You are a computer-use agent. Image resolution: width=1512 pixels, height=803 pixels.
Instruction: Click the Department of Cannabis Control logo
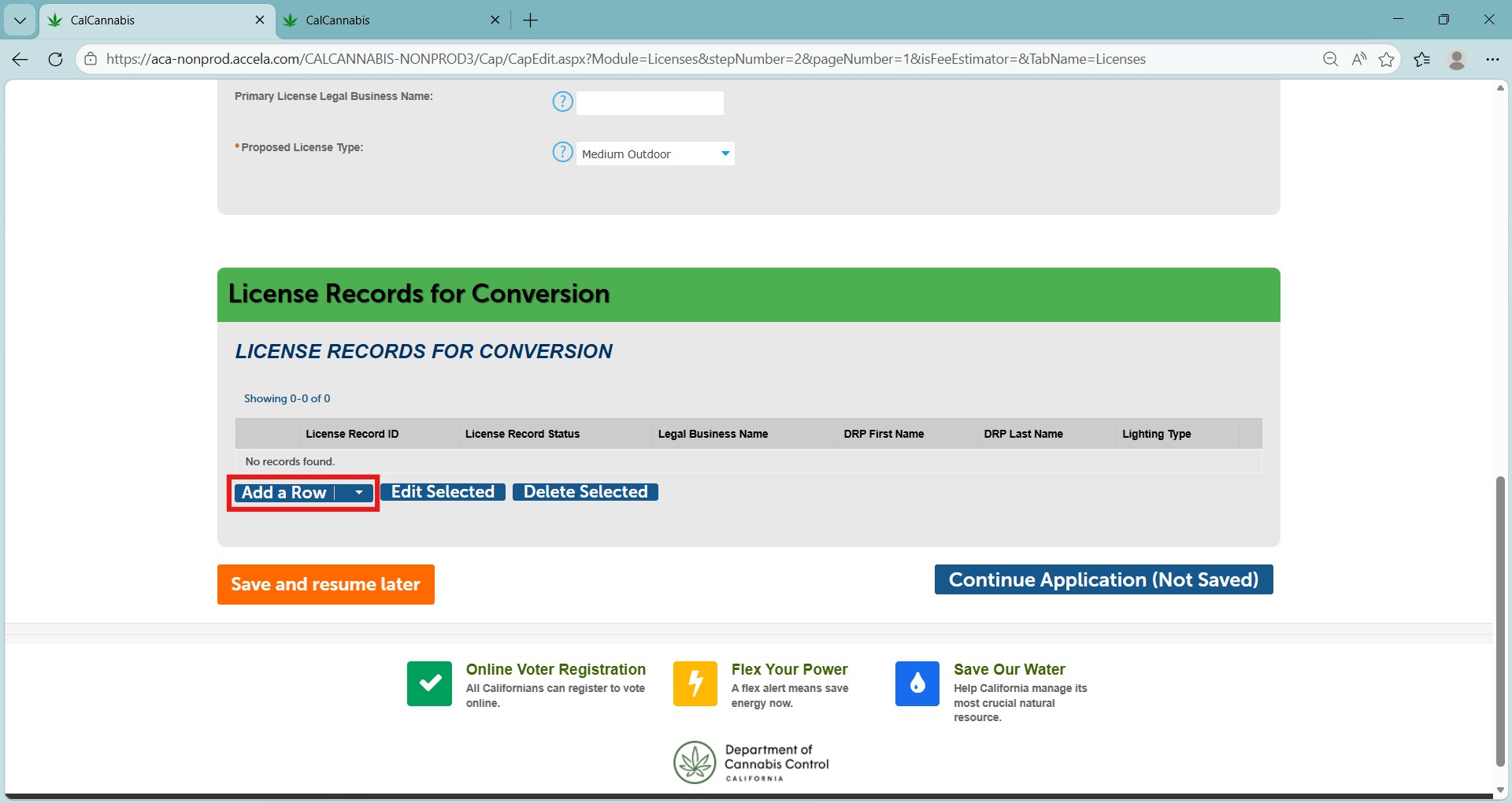[751, 762]
